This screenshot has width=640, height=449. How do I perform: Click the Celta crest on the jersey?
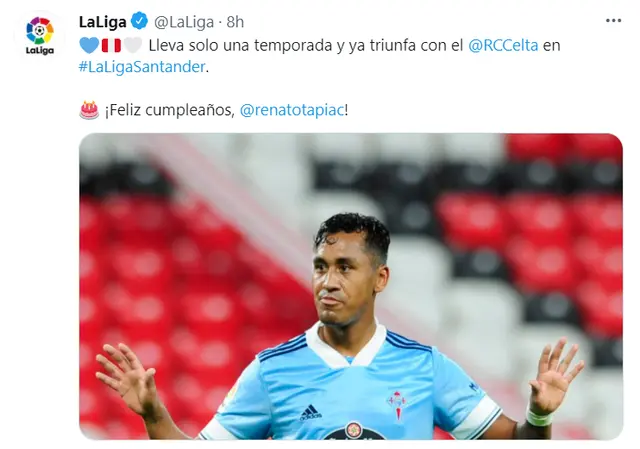pos(398,403)
